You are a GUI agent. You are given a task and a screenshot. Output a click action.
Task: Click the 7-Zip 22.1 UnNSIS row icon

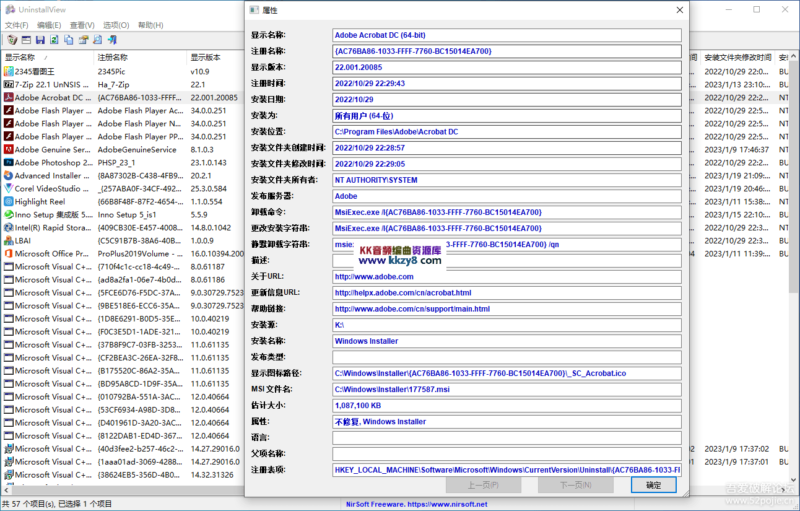coord(9,85)
